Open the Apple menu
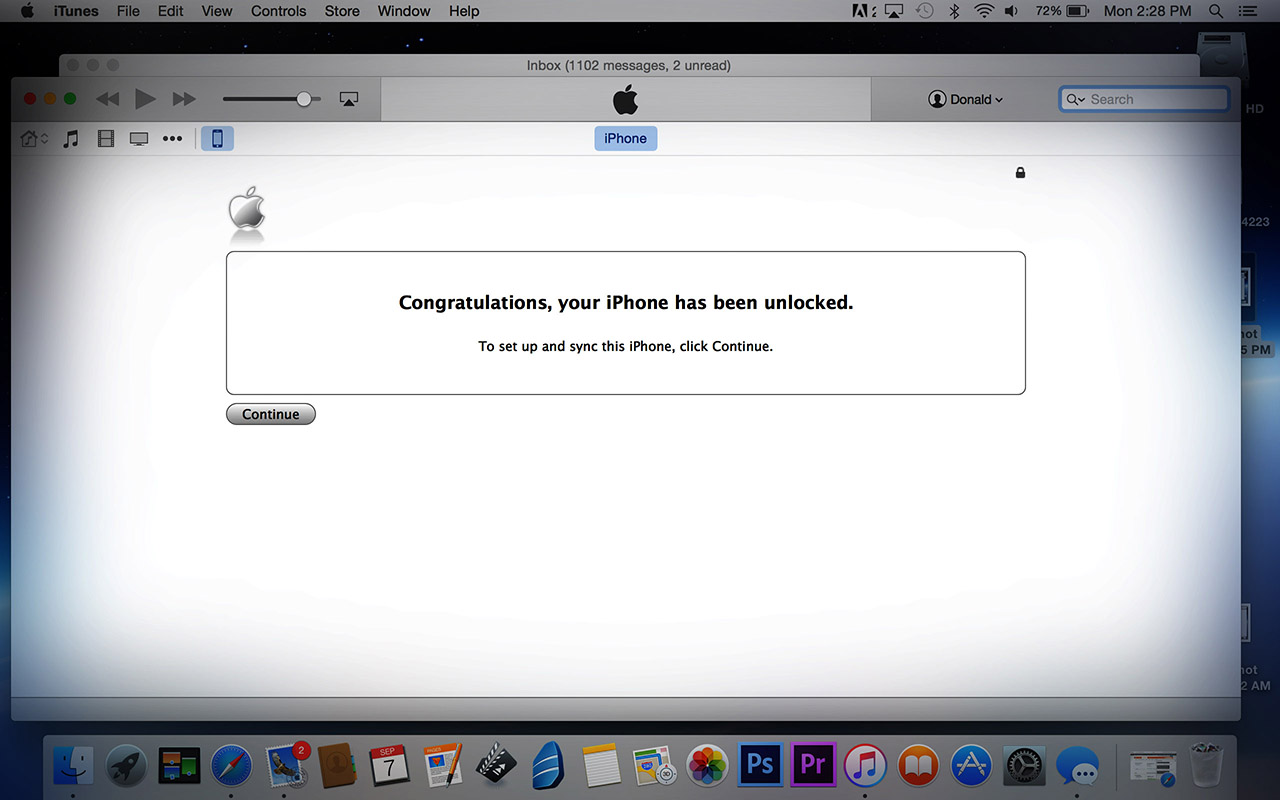This screenshot has width=1280, height=800. 27,11
